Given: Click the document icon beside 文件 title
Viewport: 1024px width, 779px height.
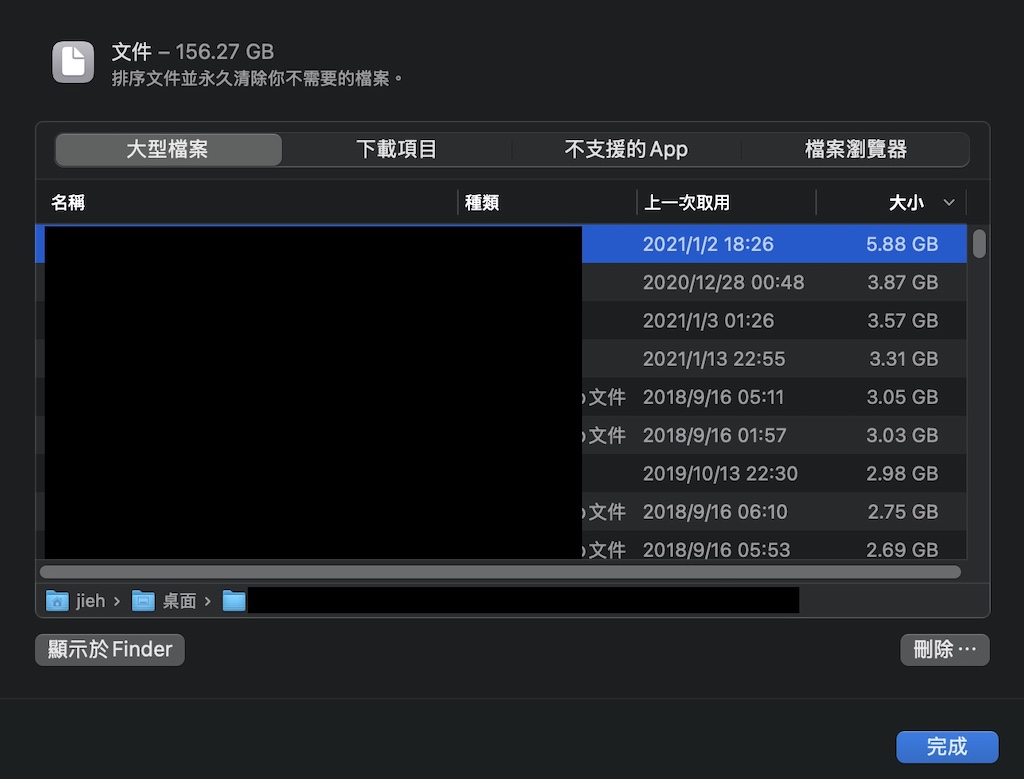Looking at the screenshot, I should 73,62.
